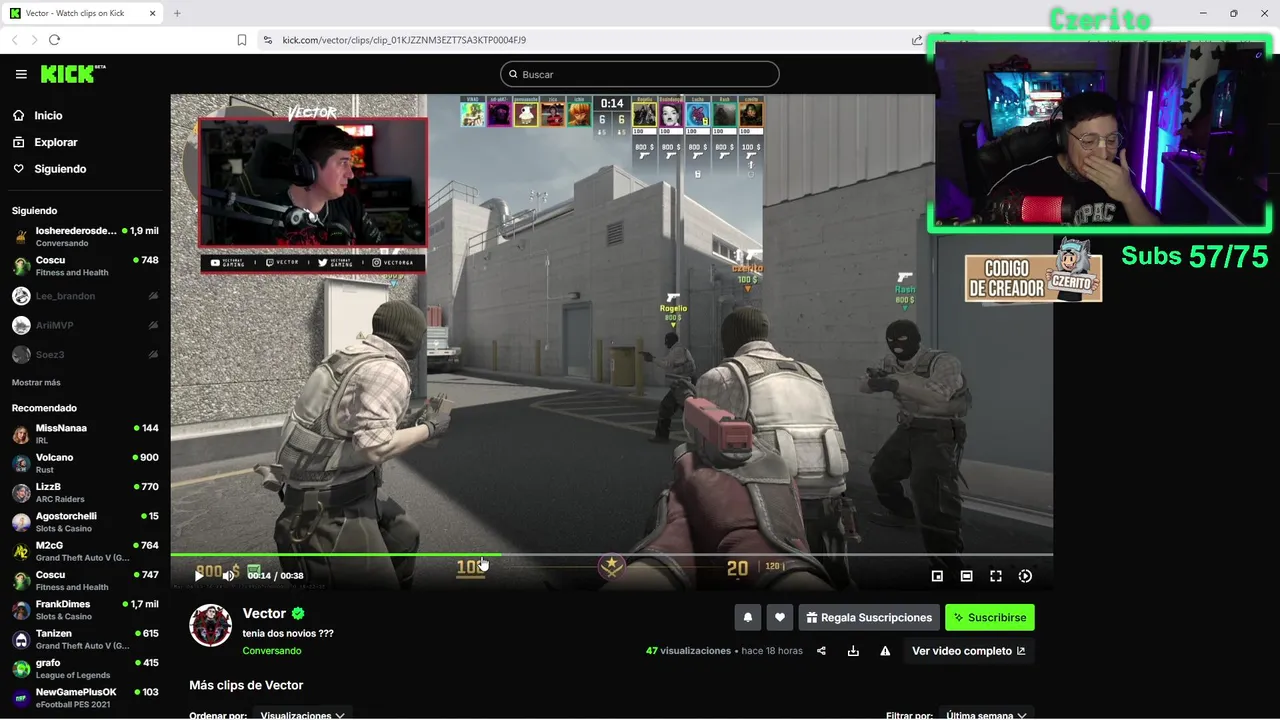Screen dimensions: 1280x720
Task: Open LizzB ARC Raiders channel
Action: coord(85,493)
